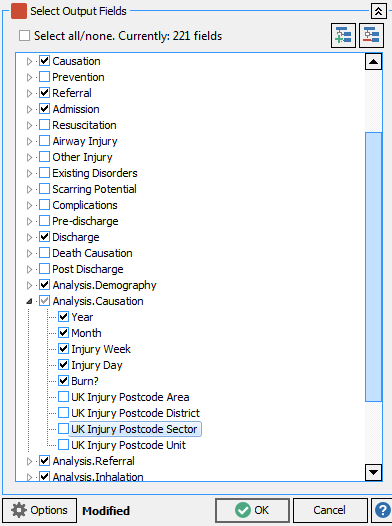The width and height of the screenshot is (392, 526).
Task: Check UK Injury Postcode Sector checkbox
Action: 63,429
